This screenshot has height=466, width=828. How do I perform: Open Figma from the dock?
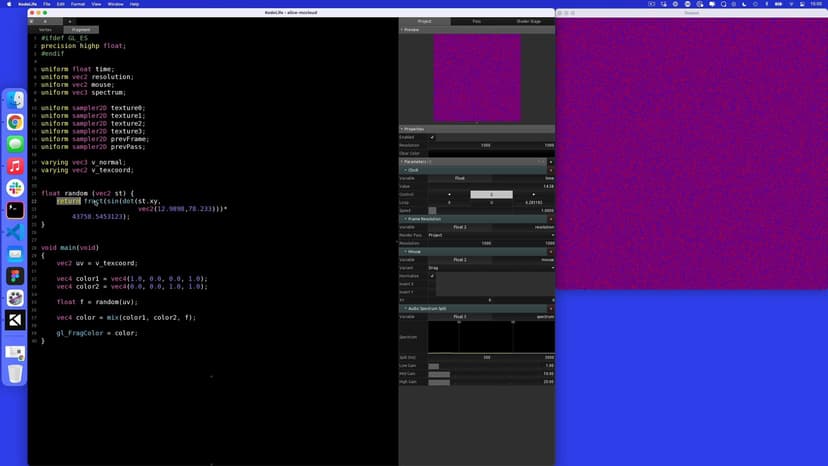point(15,276)
